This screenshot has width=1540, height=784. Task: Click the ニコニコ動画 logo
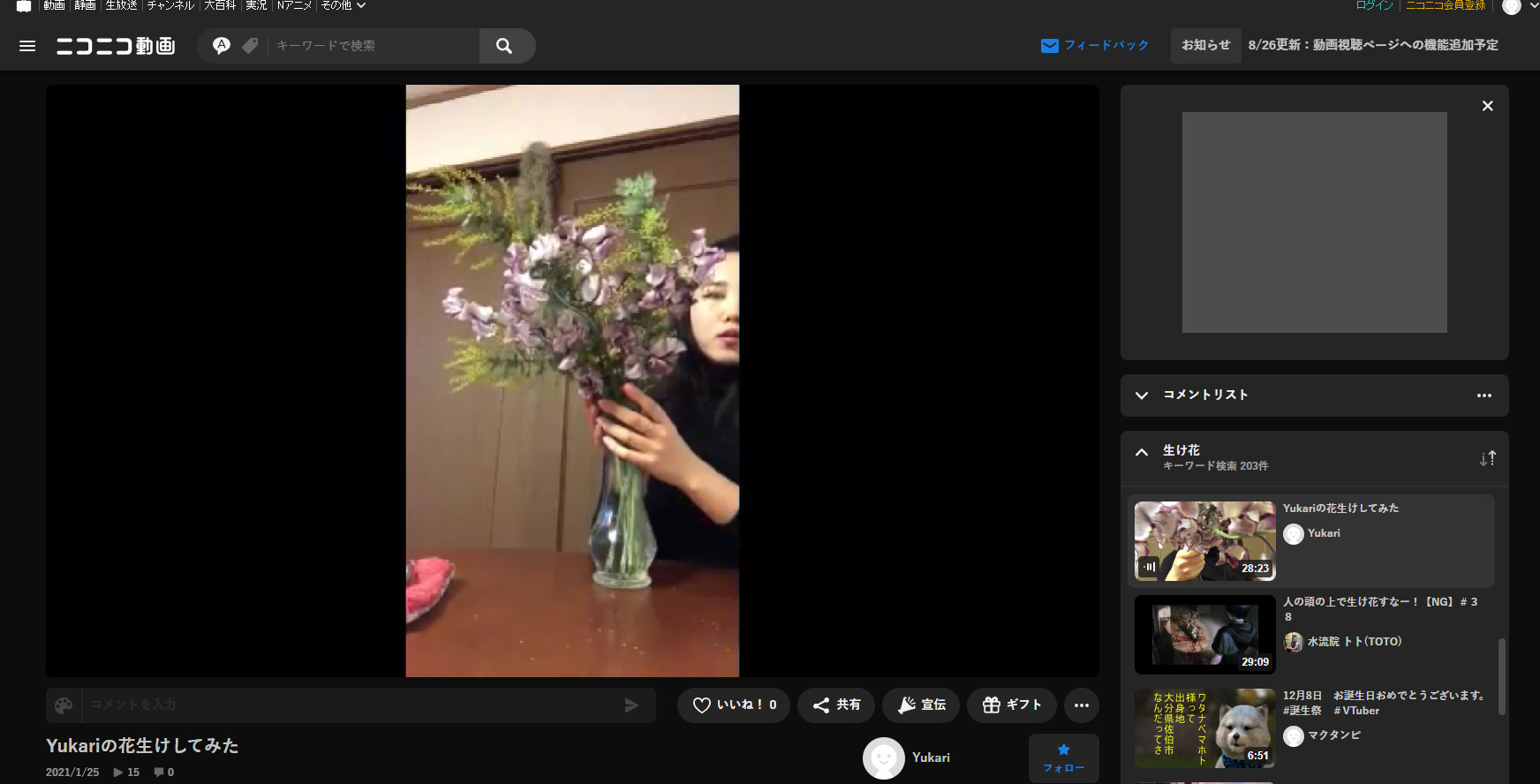click(116, 46)
